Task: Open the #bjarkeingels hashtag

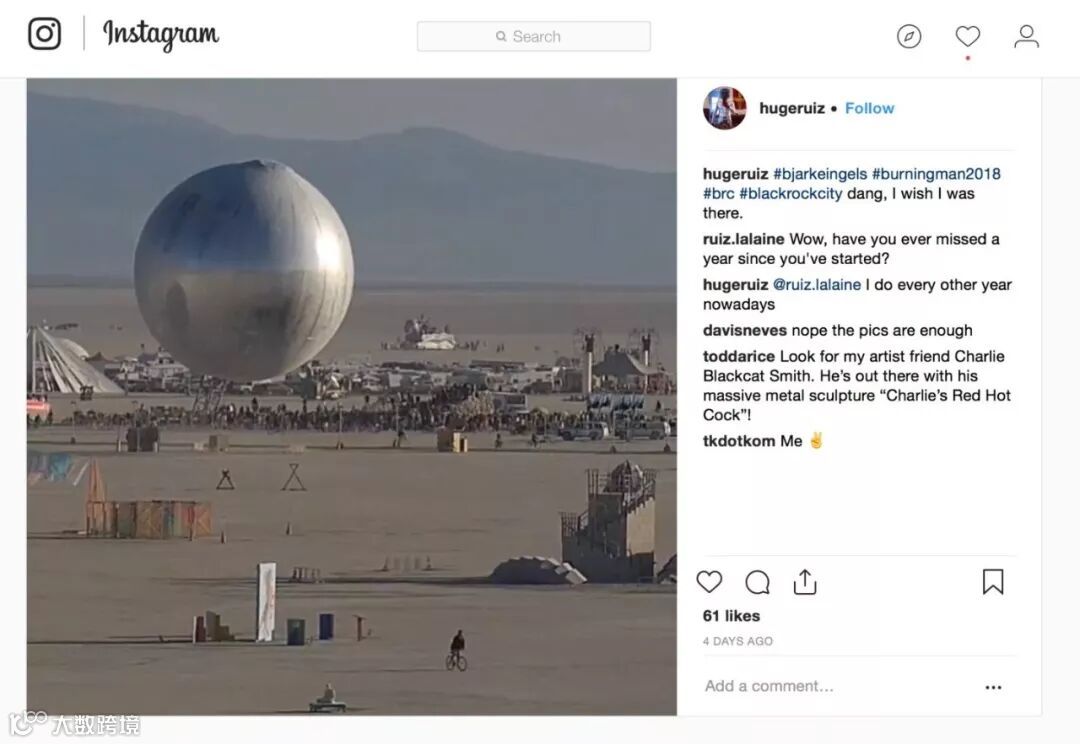Action: click(x=820, y=174)
